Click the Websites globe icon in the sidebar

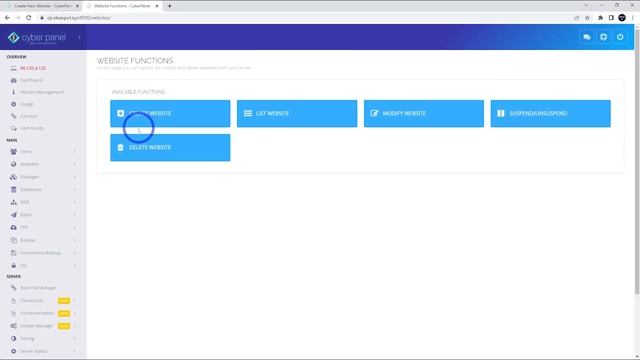click(x=13, y=164)
